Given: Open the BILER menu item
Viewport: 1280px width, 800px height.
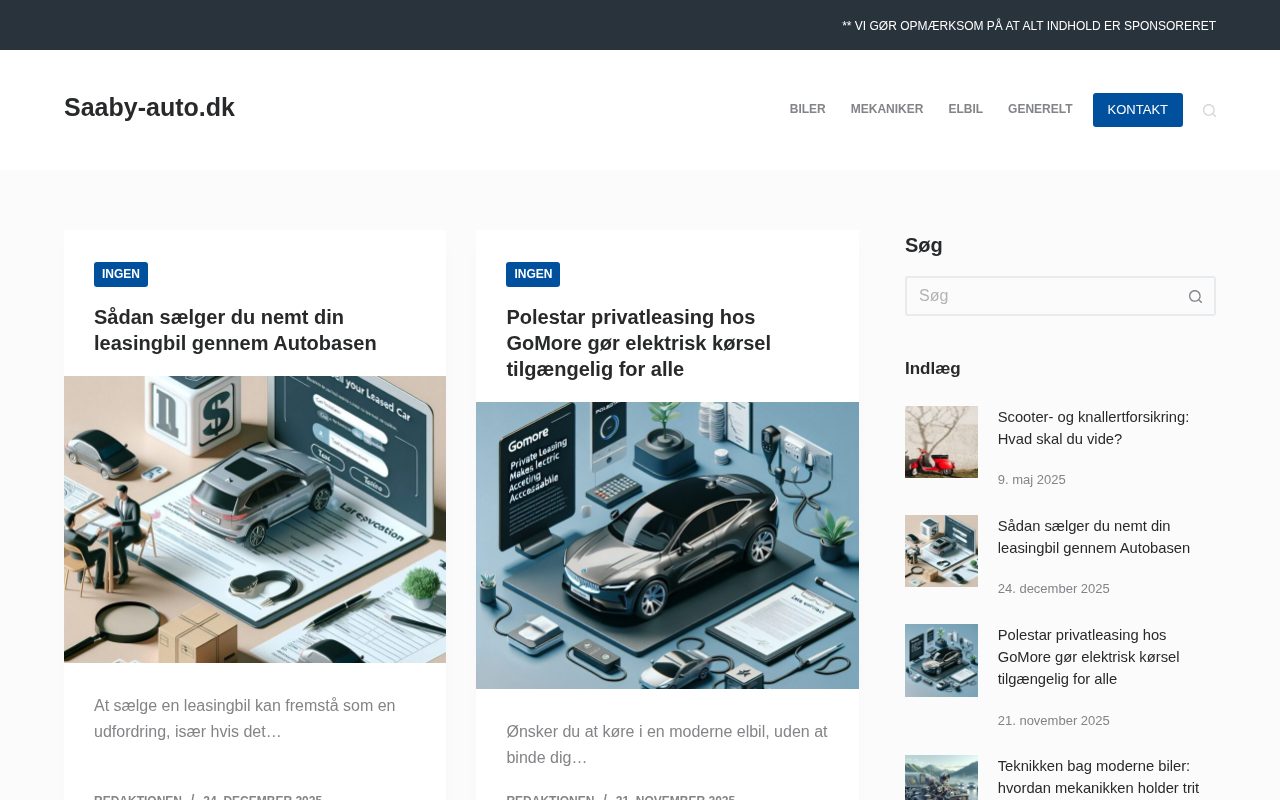Looking at the screenshot, I should [807, 110].
